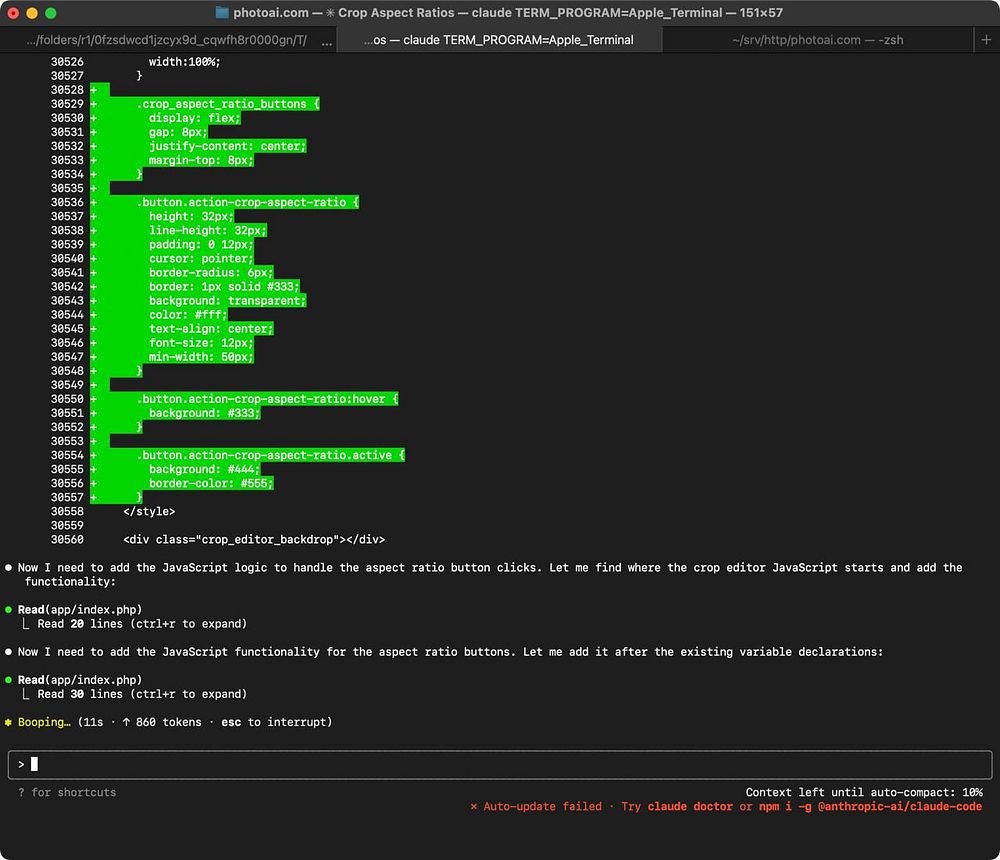Screen dimensions: 1000x860
Task: Click the "Context left until auto-compact: 10%" indicator
Action: coord(864,792)
